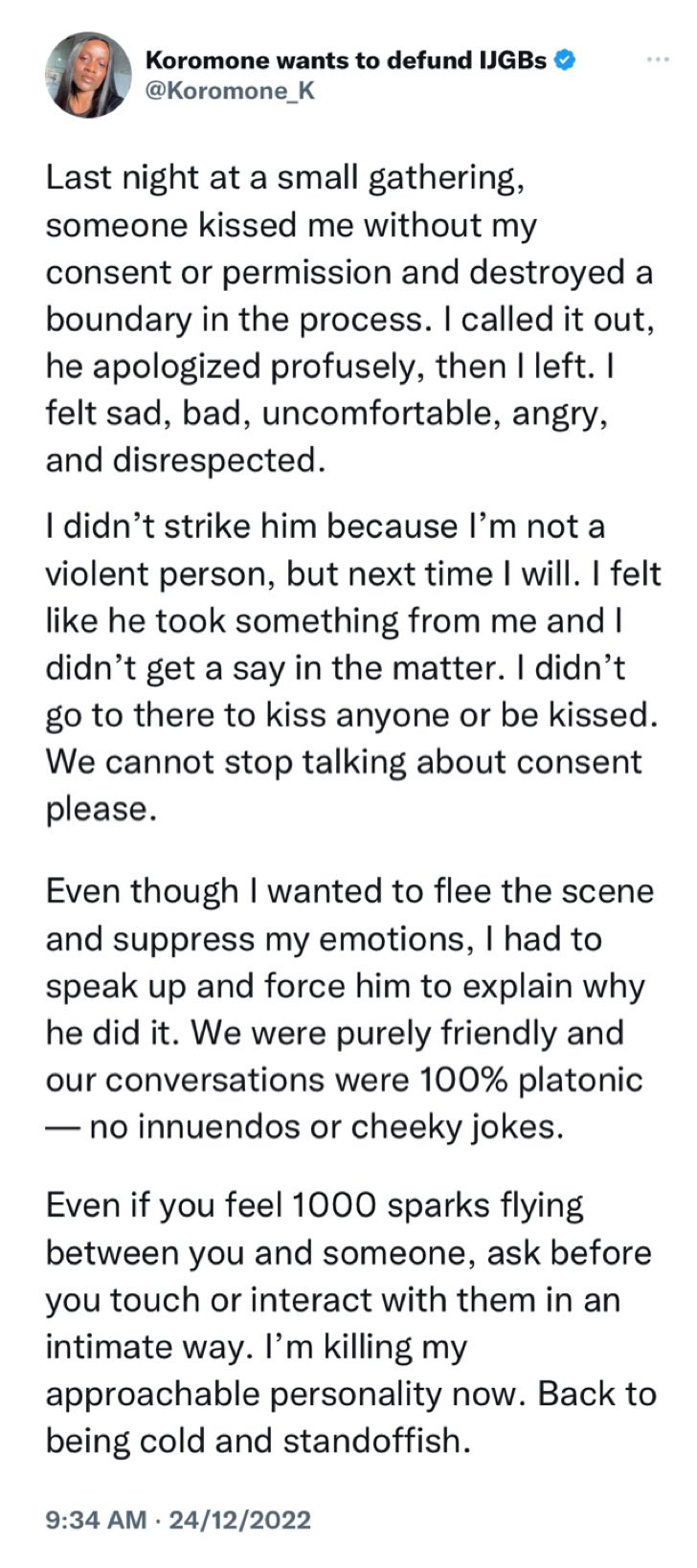Click the 24/12/2022 date
The image size is (697, 1568).
click(x=239, y=1519)
